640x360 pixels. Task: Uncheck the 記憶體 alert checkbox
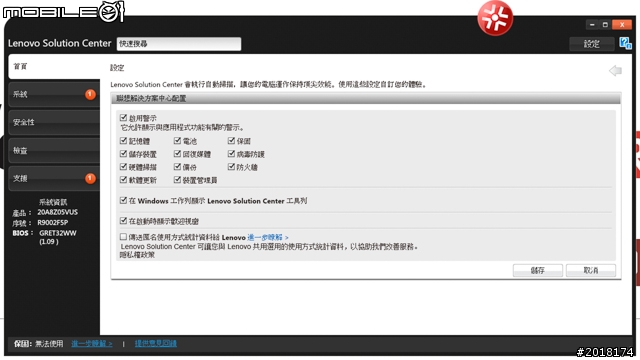coord(123,140)
